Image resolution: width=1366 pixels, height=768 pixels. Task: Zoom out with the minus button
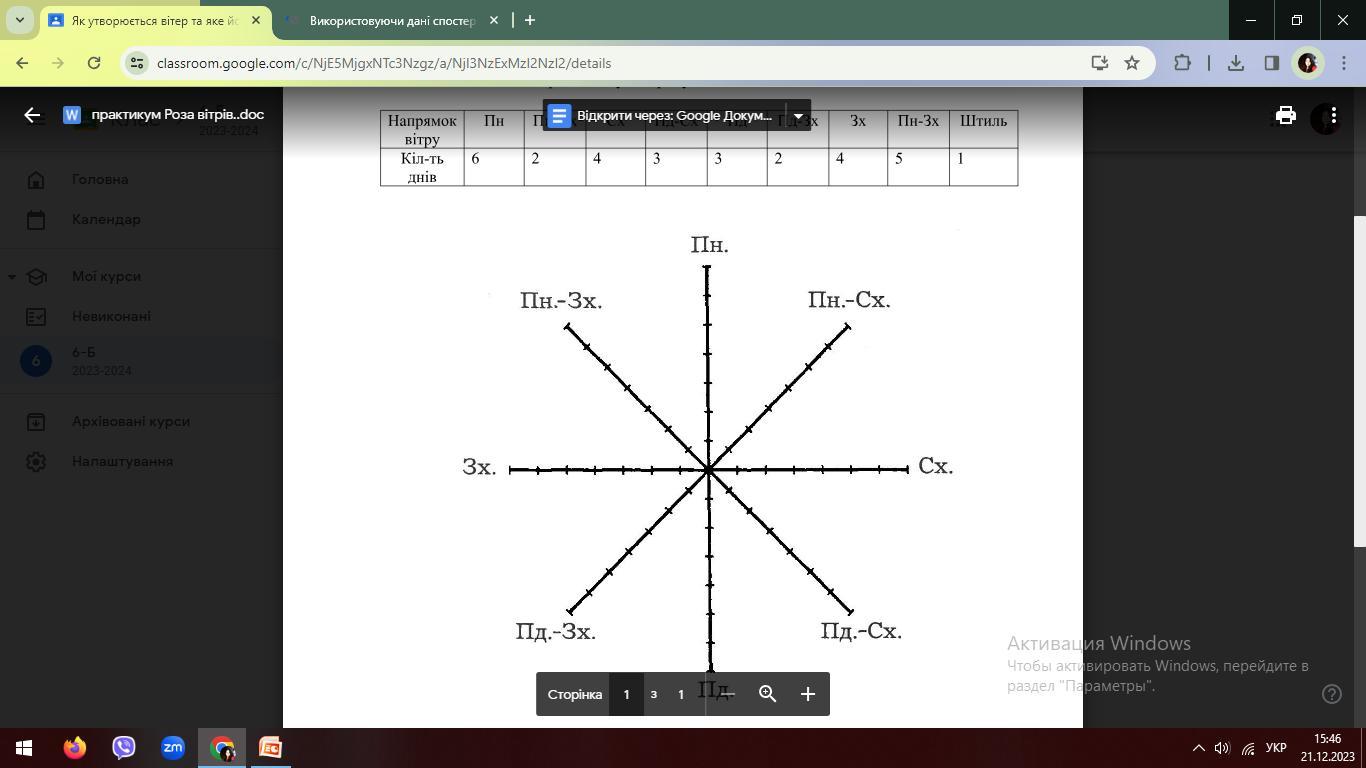(x=727, y=694)
